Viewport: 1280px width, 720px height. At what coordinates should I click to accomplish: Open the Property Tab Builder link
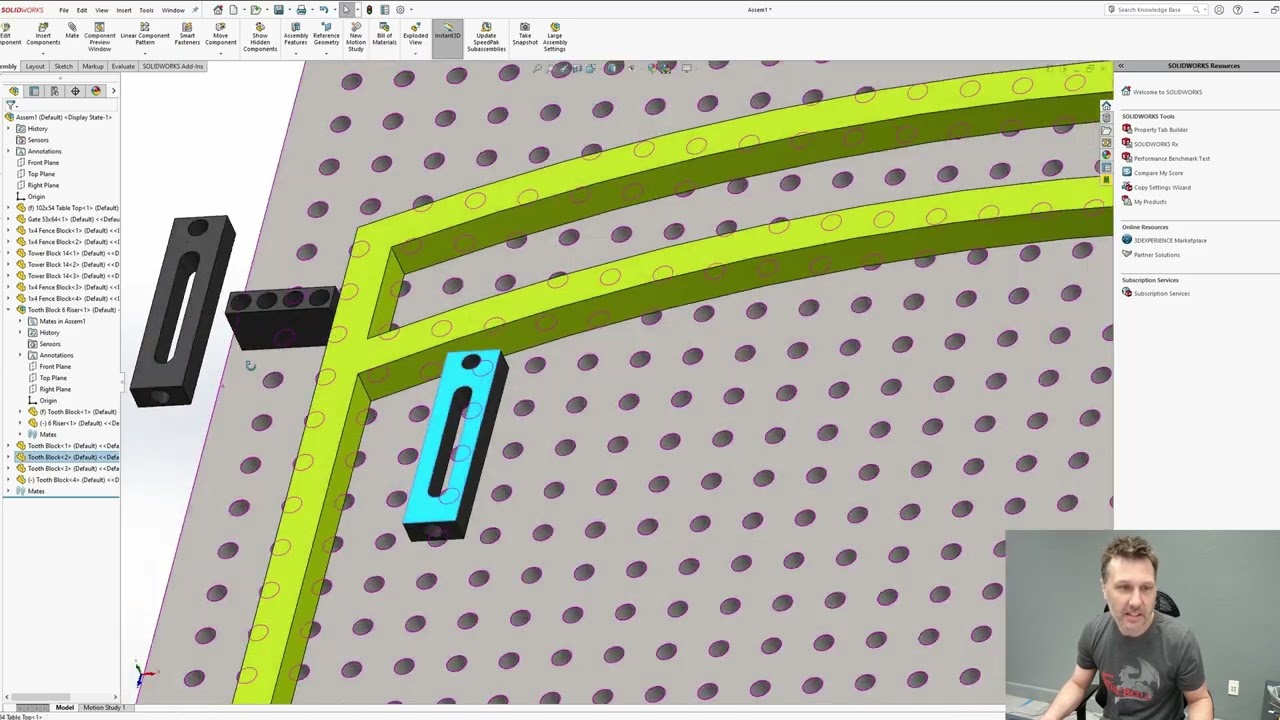click(1161, 130)
